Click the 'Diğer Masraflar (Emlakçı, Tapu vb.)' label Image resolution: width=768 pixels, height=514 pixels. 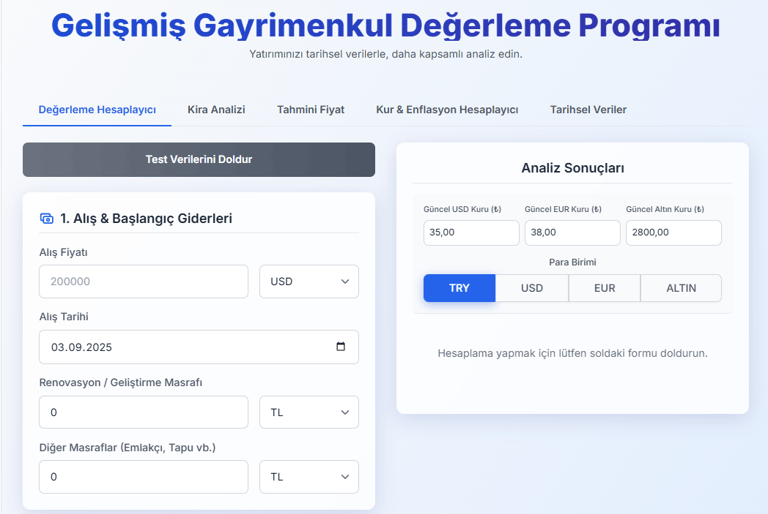pos(127,447)
